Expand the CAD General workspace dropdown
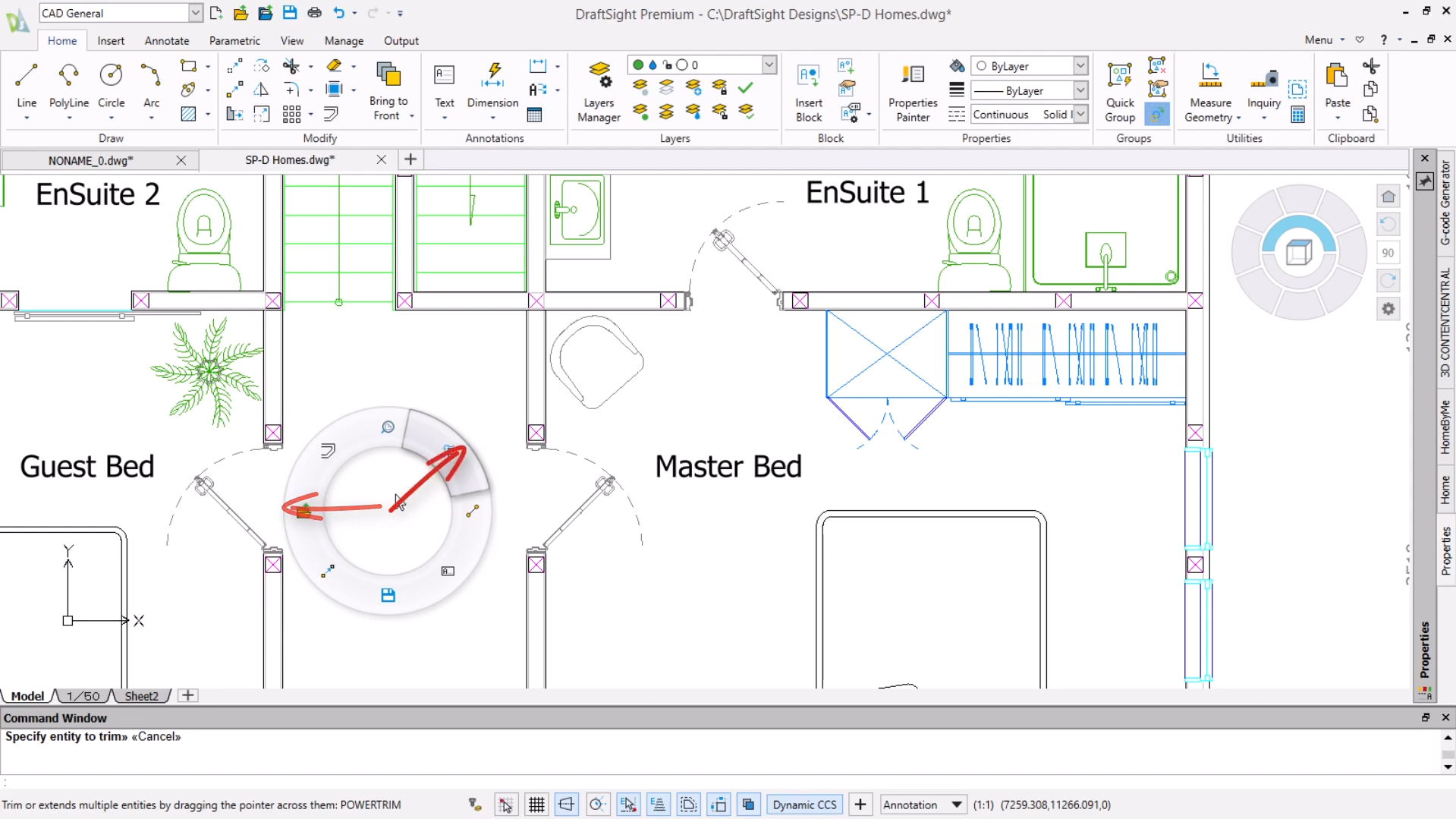 tap(195, 13)
